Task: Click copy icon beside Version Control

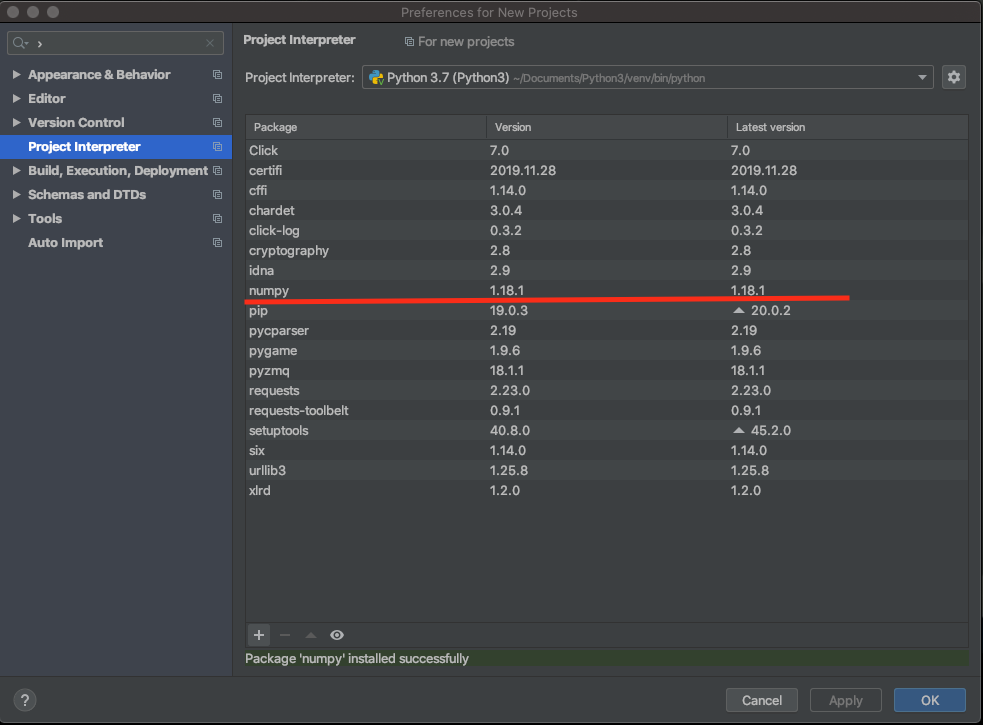Action: [218, 122]
